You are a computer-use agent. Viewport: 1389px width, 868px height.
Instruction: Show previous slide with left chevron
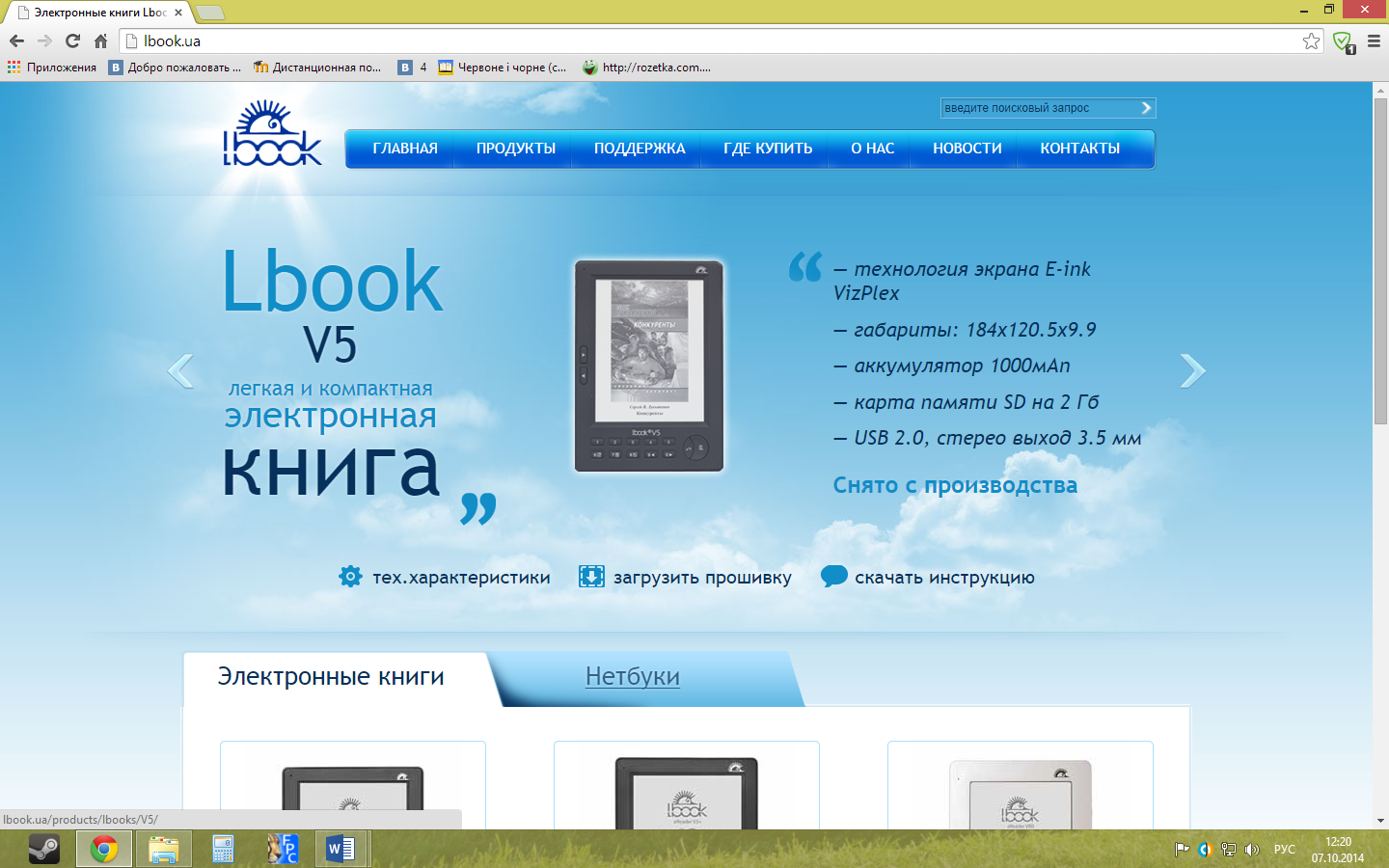click(180, 371)
